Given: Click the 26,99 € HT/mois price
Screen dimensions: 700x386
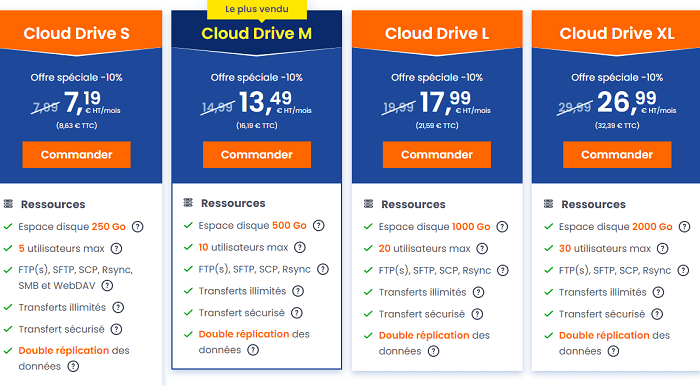Looking at the screenshot, I should (637, 102).
